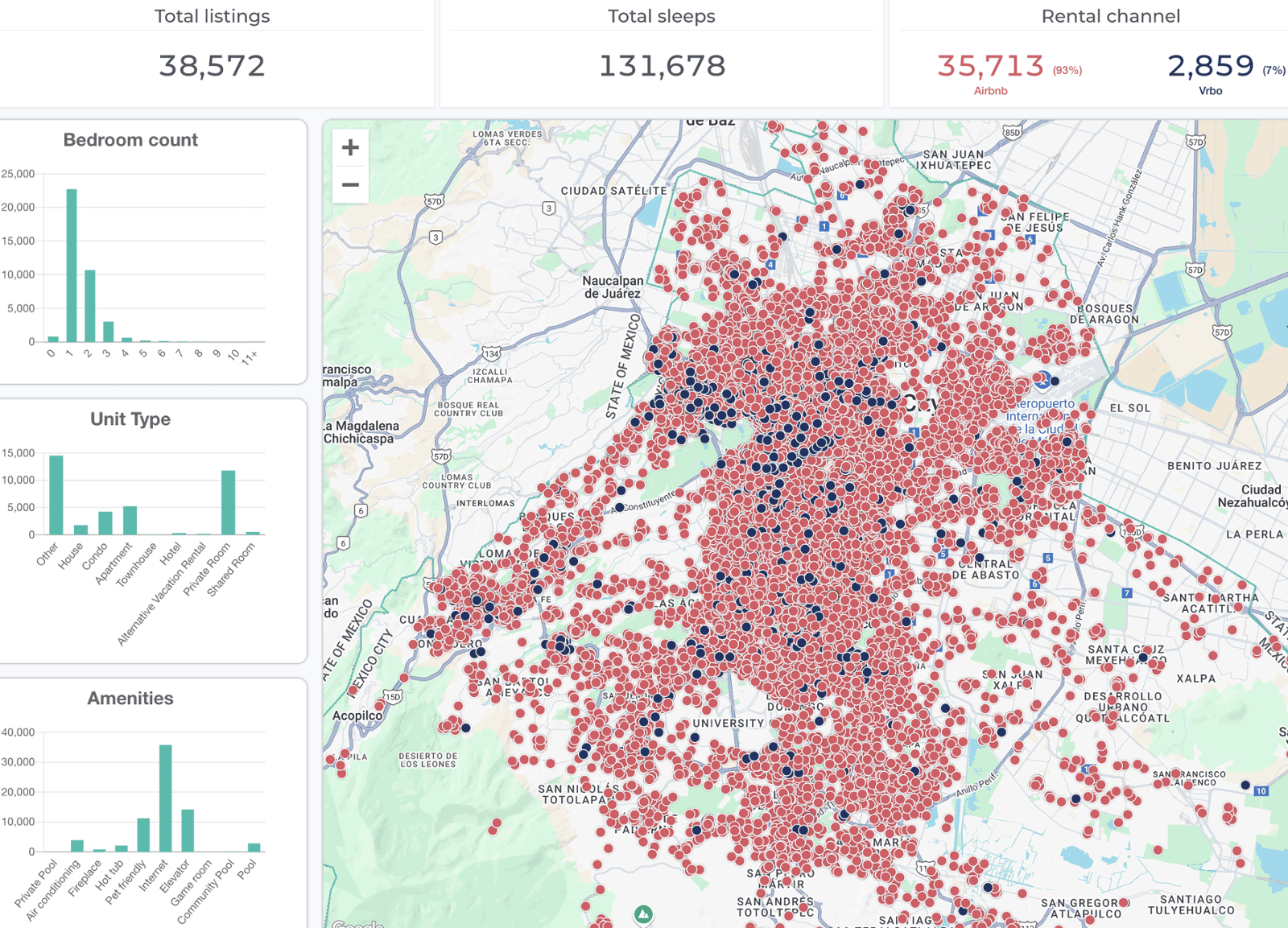Click the Total listings heading

[x=212, y=16]
